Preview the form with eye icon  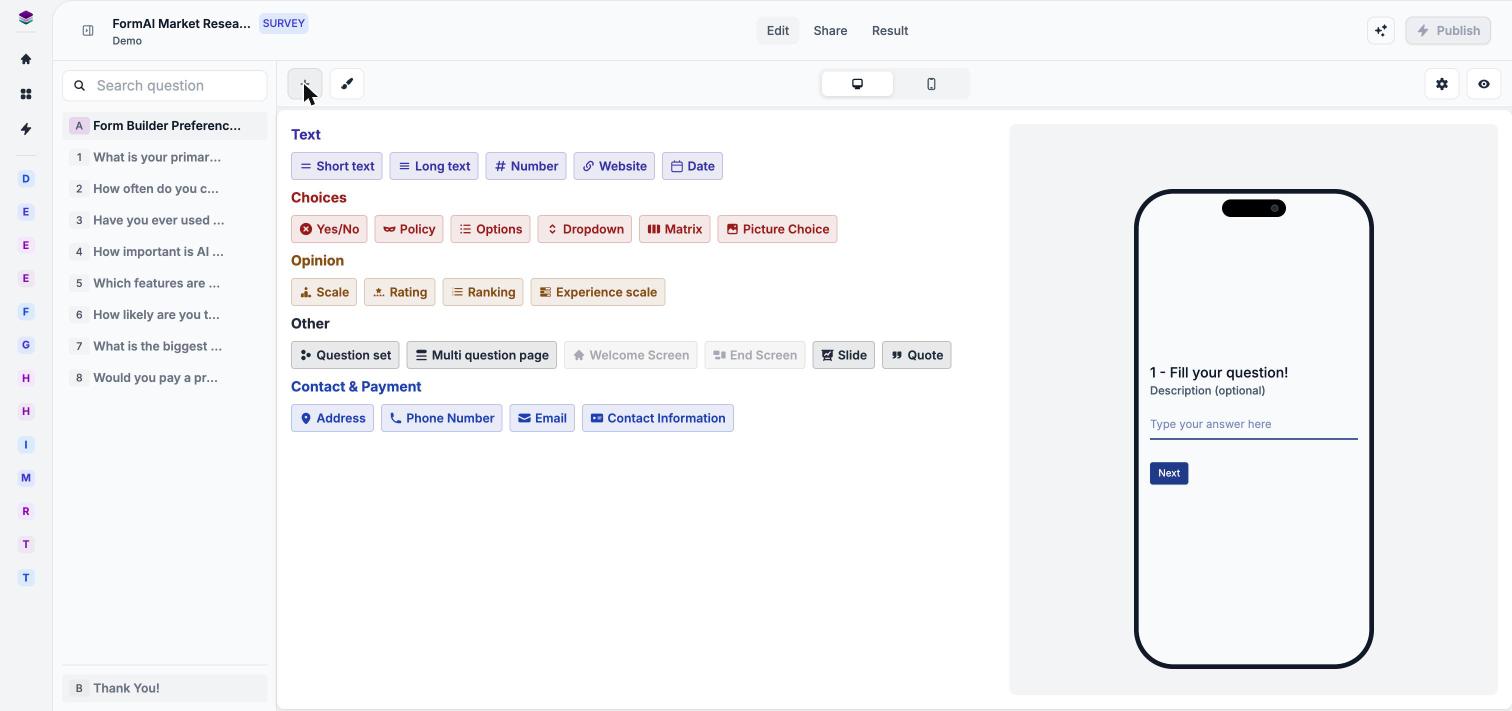pyautogui.click(x=1484, y=84)
